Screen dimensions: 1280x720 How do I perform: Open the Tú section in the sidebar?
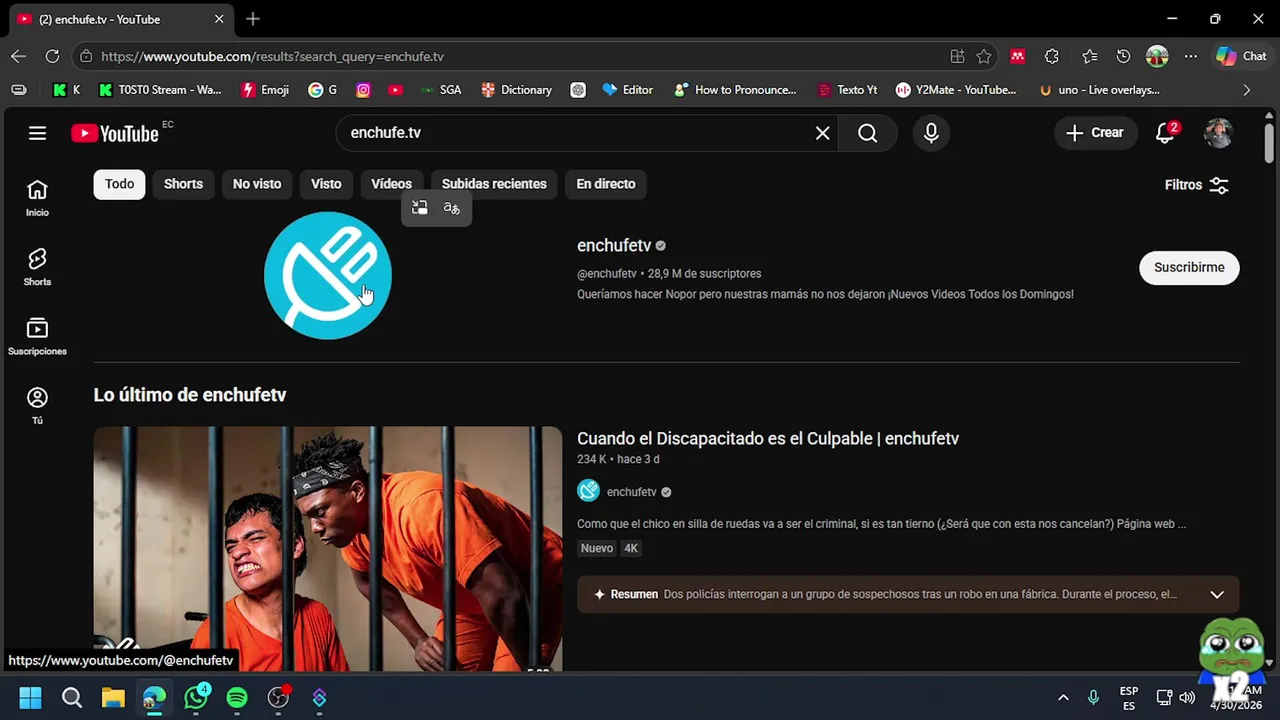[37, 406]
